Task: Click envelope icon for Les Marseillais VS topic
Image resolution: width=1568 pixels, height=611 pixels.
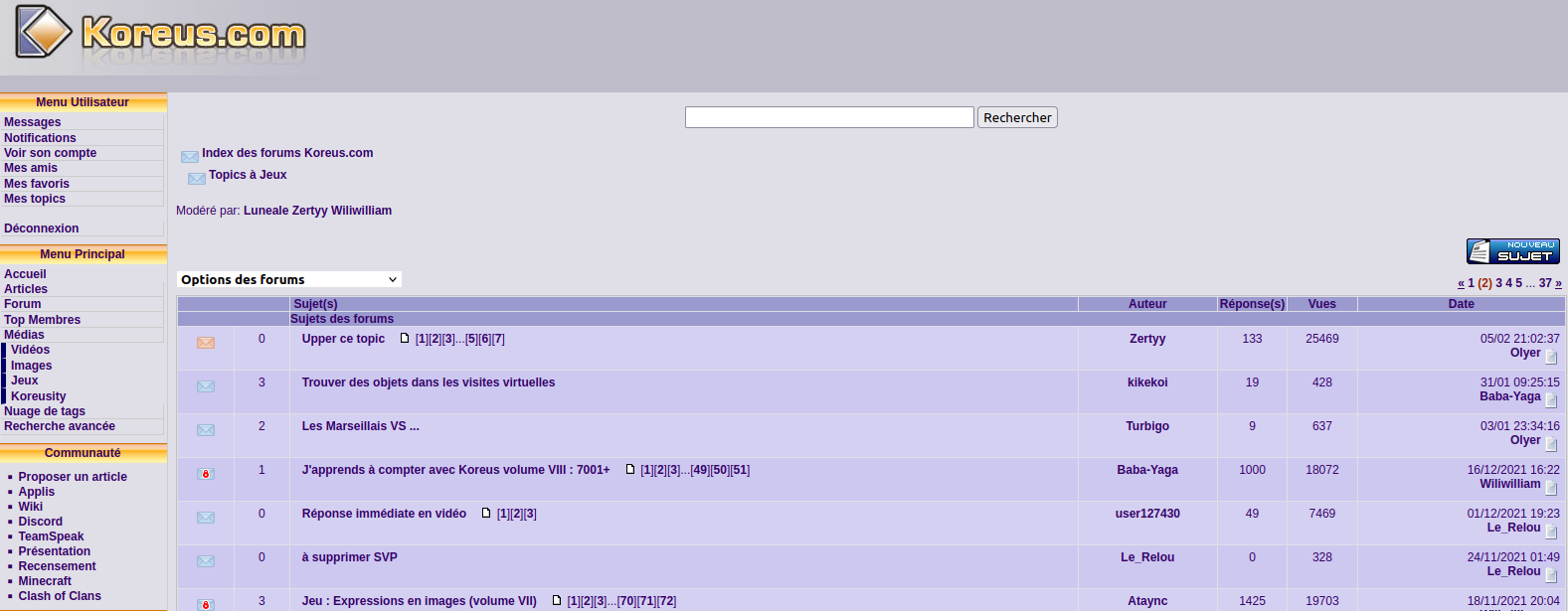Action: tap(206, 430)
